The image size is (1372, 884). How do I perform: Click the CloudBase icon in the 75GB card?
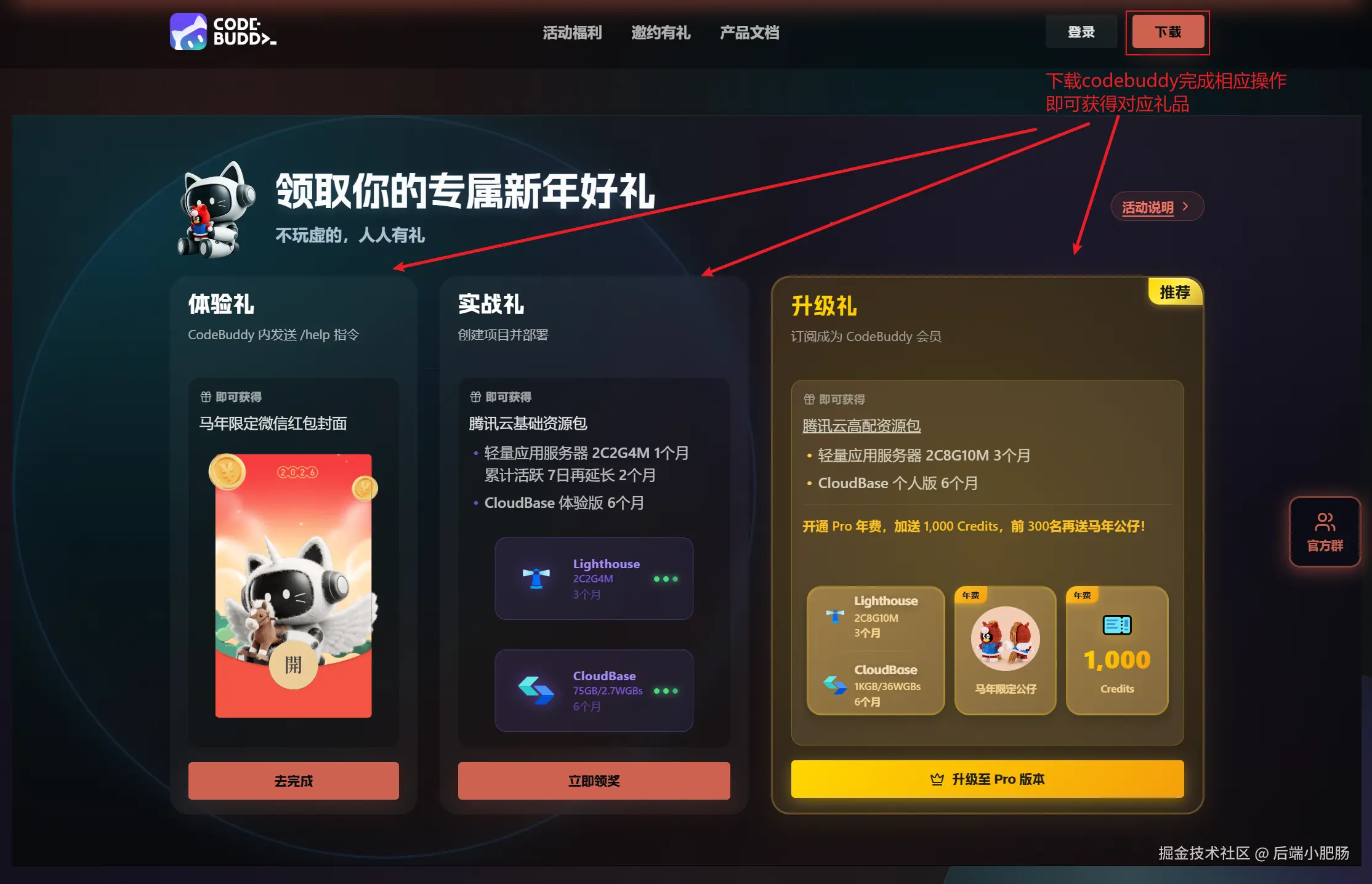536,691
